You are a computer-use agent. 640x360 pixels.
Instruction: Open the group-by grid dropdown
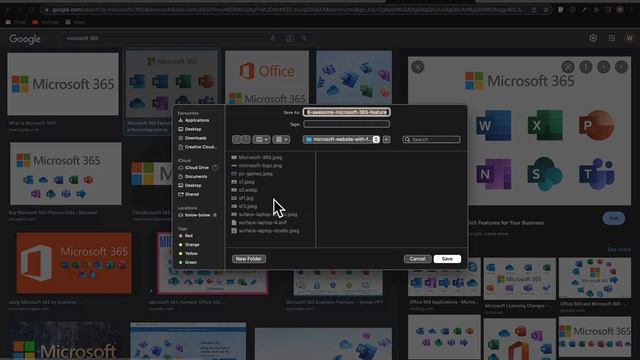281,140
